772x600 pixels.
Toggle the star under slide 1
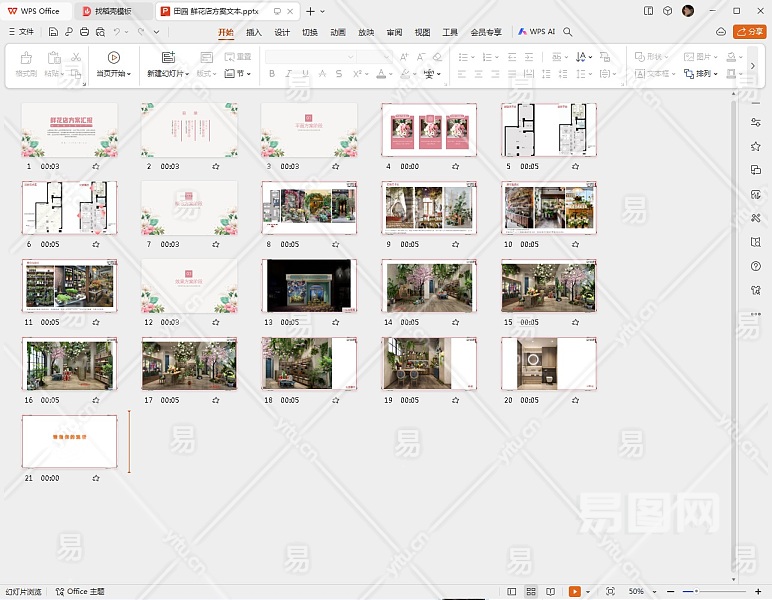(x=96, y=166)
